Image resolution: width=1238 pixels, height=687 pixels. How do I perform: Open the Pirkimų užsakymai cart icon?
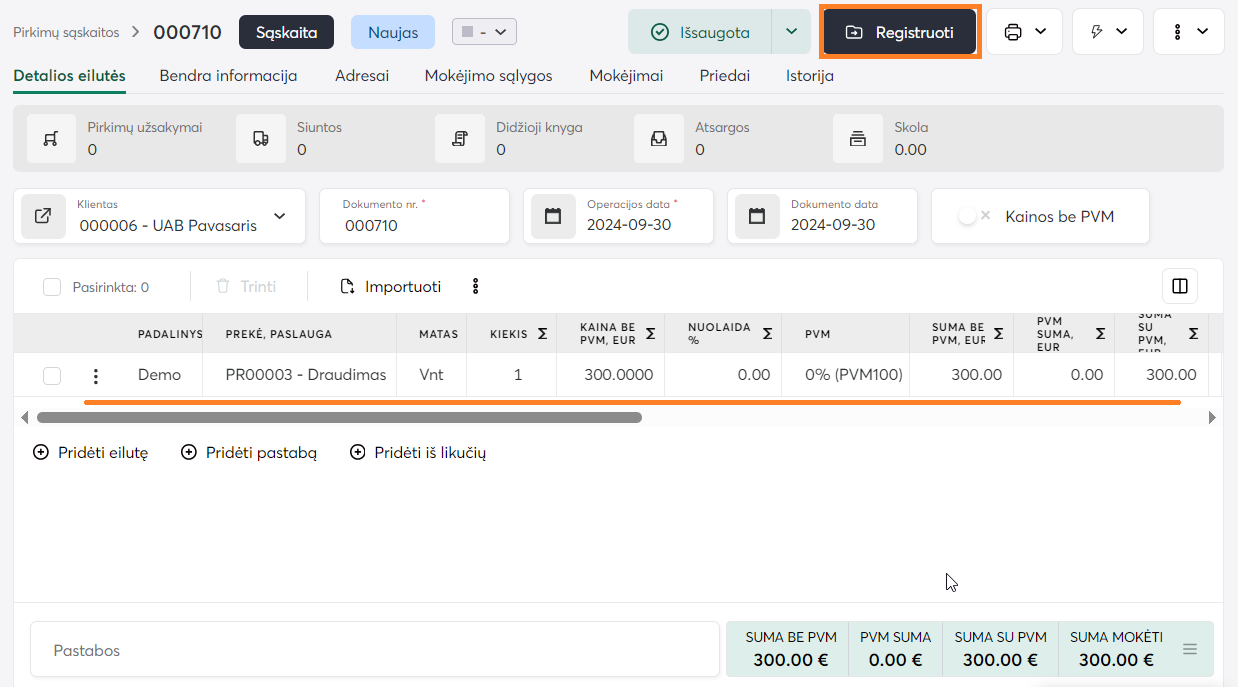pos(50,139)
